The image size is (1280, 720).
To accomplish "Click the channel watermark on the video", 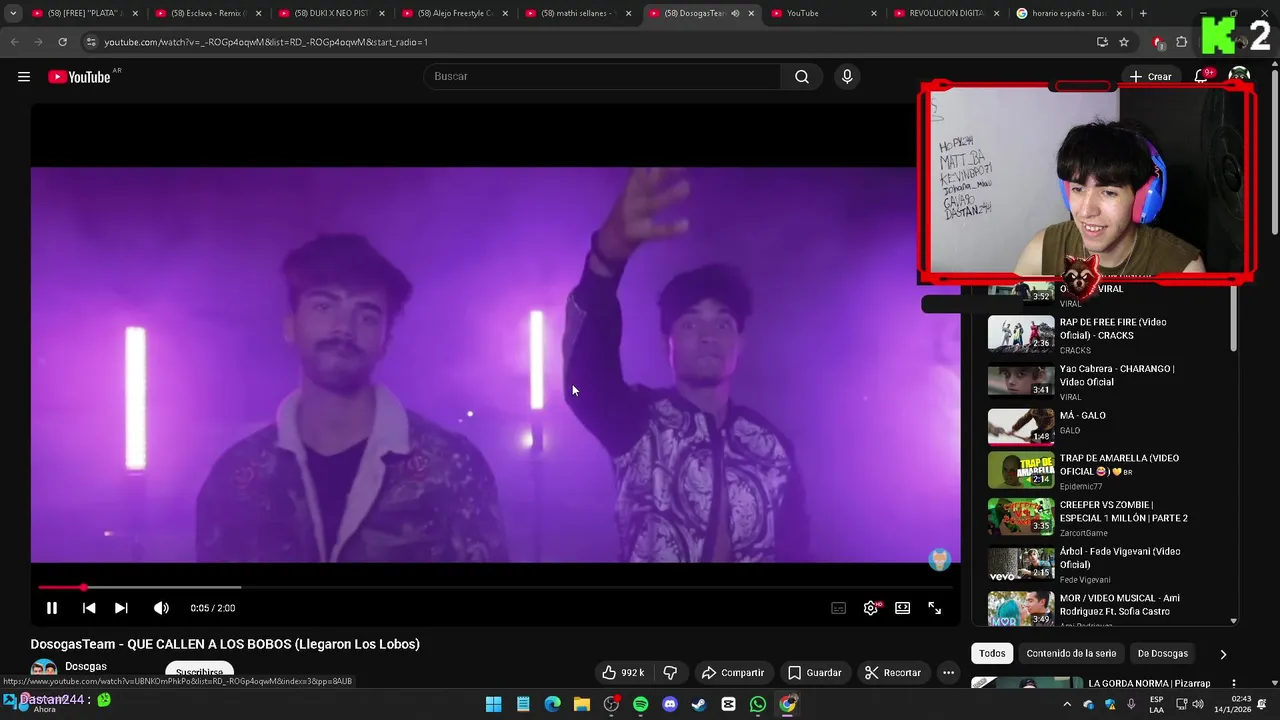I will pyautogui.click(x=939, y=560).
